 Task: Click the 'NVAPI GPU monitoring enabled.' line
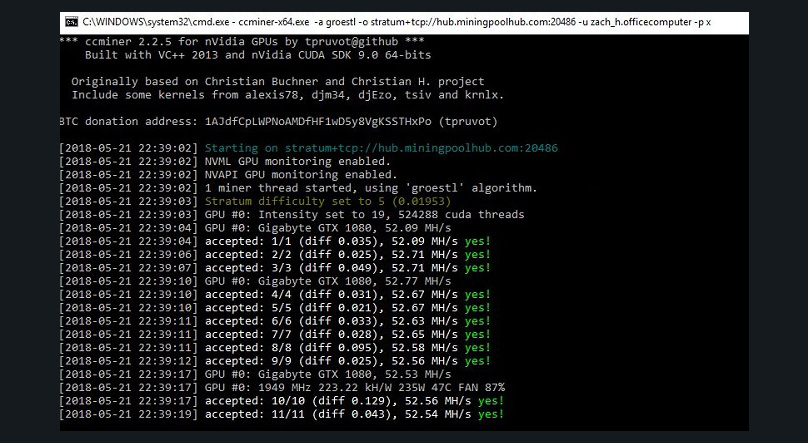(229, 175)
